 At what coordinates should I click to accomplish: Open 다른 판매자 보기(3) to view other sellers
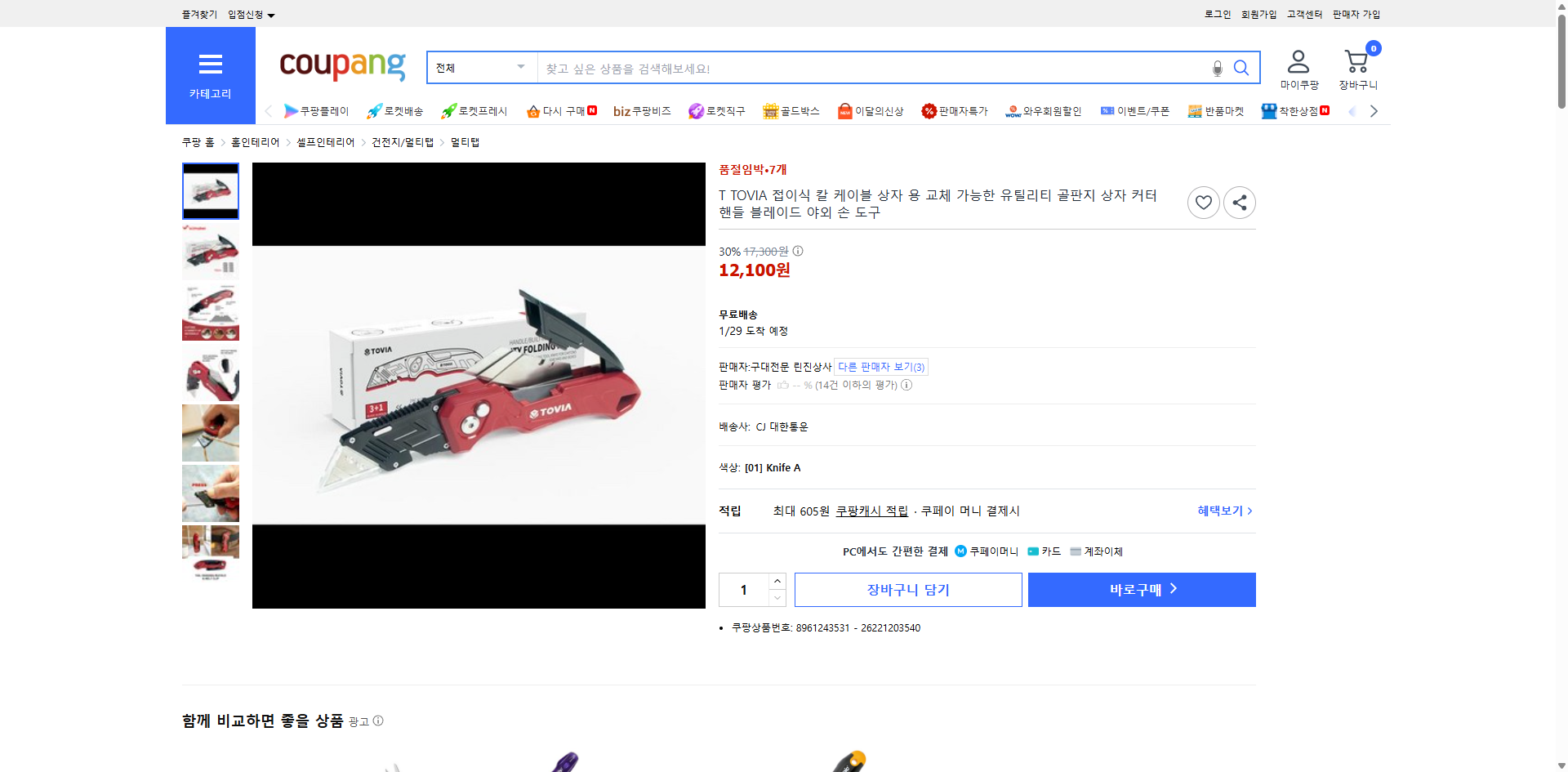click(x=880, y=367)
